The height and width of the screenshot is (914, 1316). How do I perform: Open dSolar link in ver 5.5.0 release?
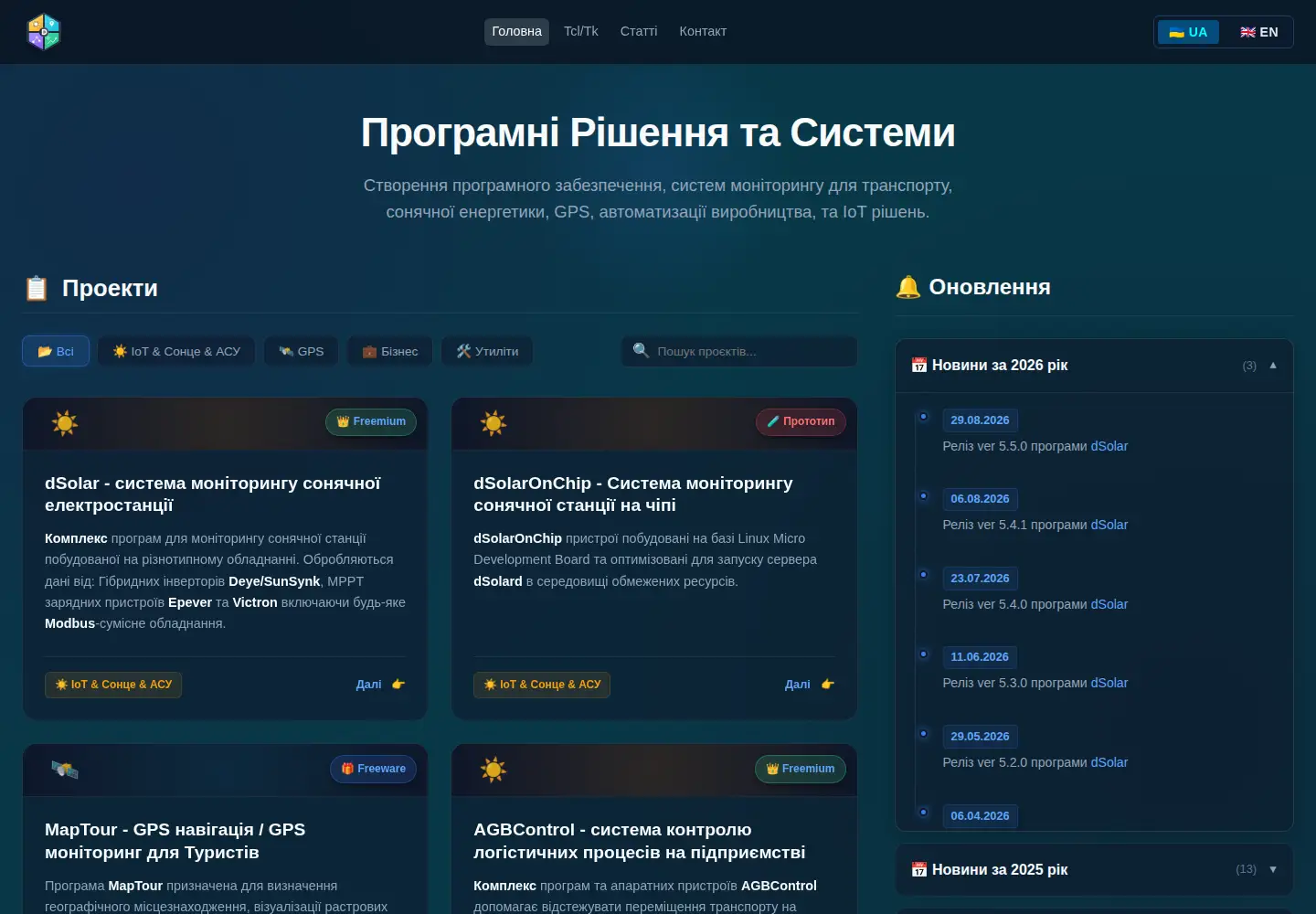coord(1109,446)
